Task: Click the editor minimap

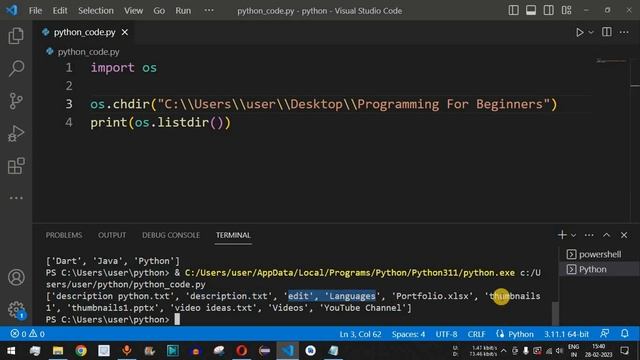Action: [x=611, y=61]
